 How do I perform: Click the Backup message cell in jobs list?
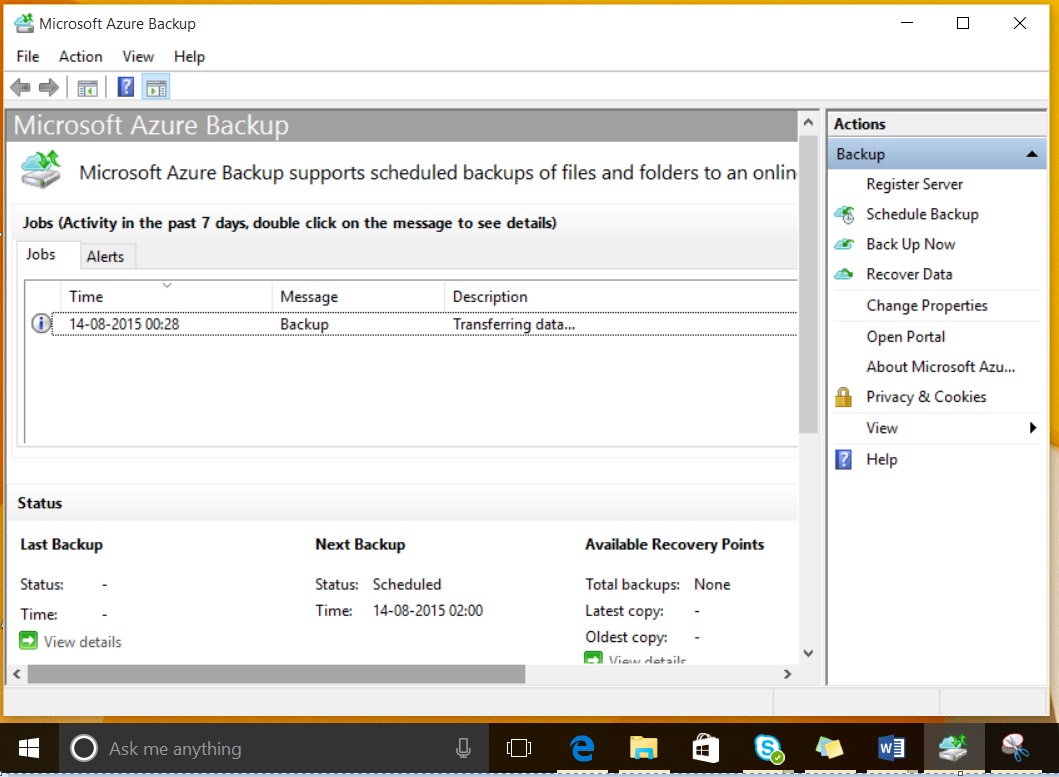[304, 324]
